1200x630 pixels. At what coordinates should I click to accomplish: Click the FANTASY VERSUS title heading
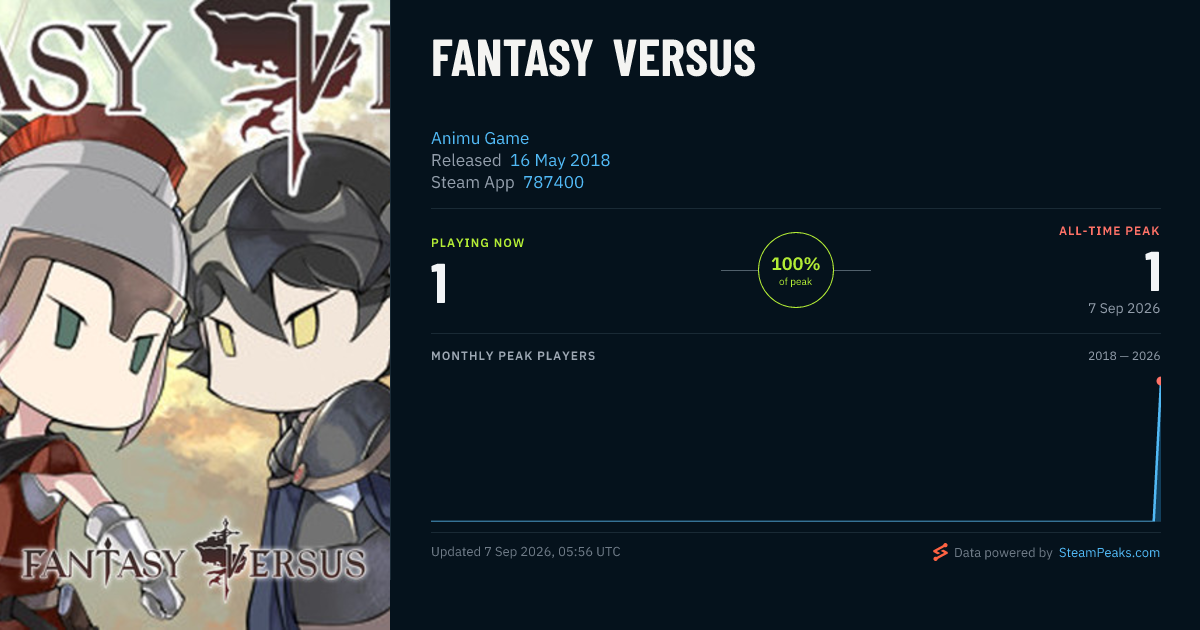[593, 60]
